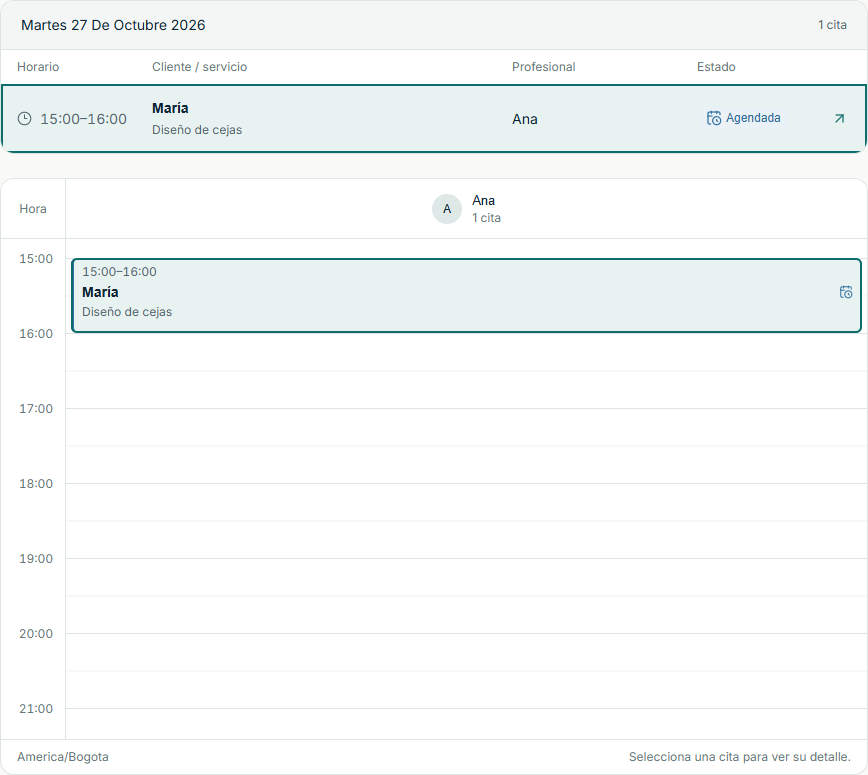Screen dimensions: 868x775
Task: Click the 1 cita counter in header
Action: point(832,25)
